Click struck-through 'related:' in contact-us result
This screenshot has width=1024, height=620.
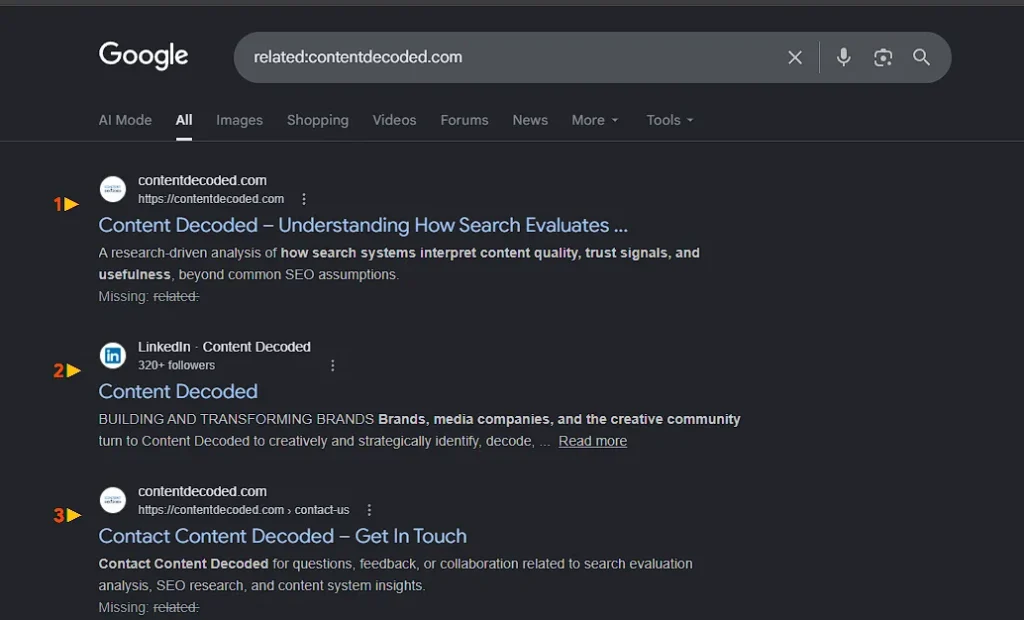pyautogui.click(x=176, y=608)
